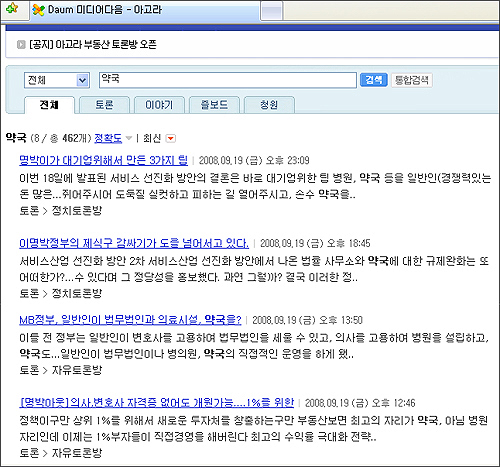Switch to the 즐보드 tab

[214, 105]
